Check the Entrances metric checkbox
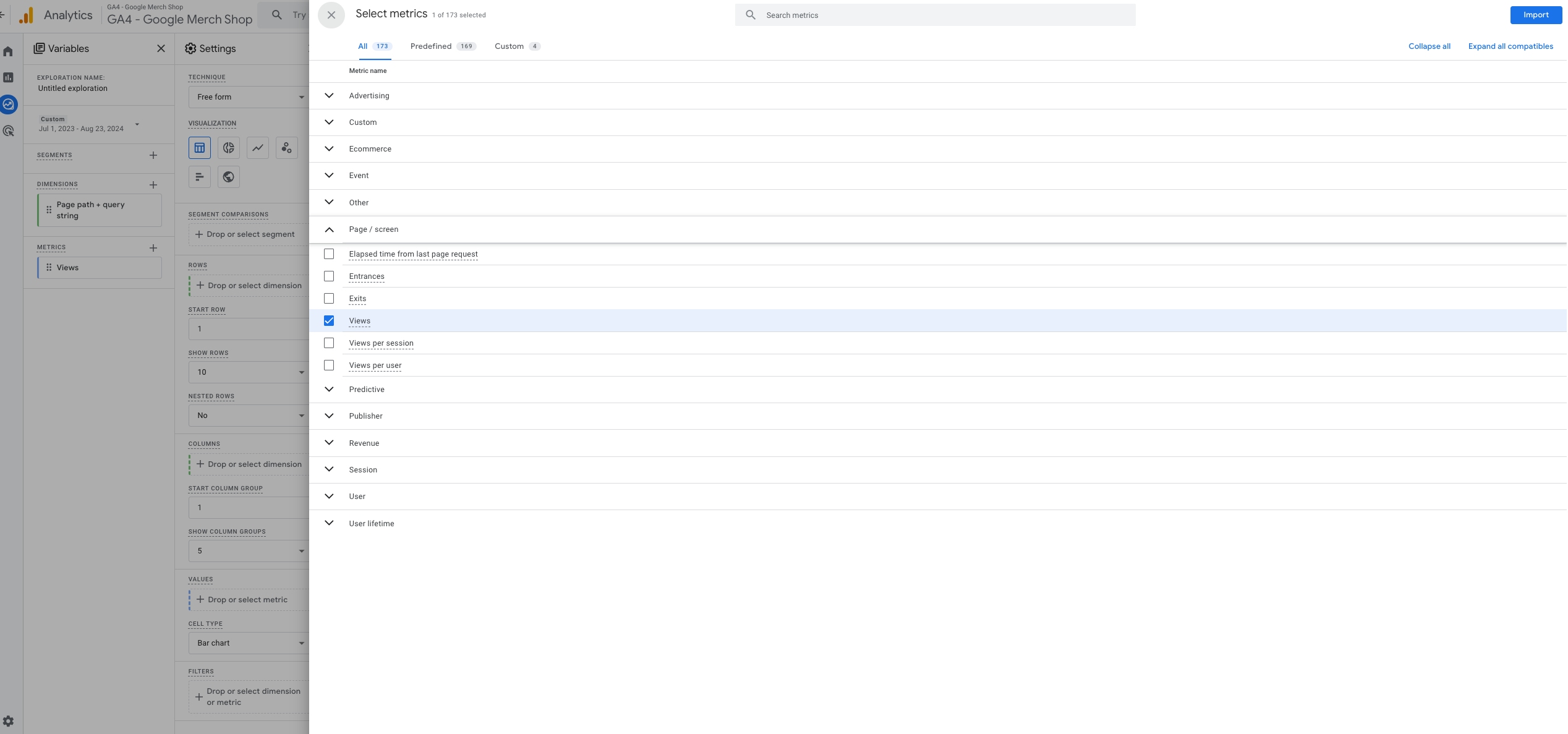 [329, 276]
